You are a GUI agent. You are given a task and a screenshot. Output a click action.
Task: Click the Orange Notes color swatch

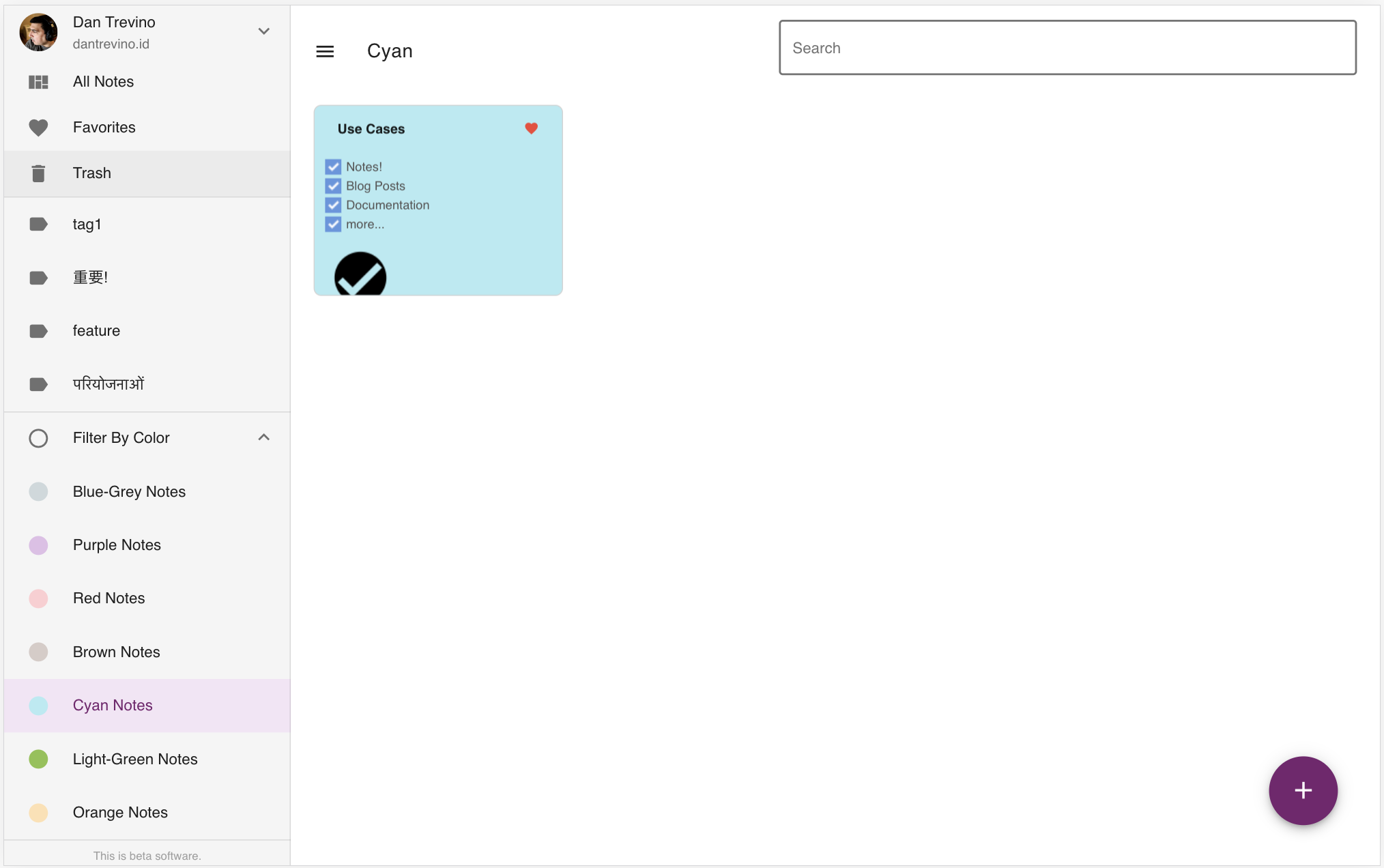click(x=38, y=813)
